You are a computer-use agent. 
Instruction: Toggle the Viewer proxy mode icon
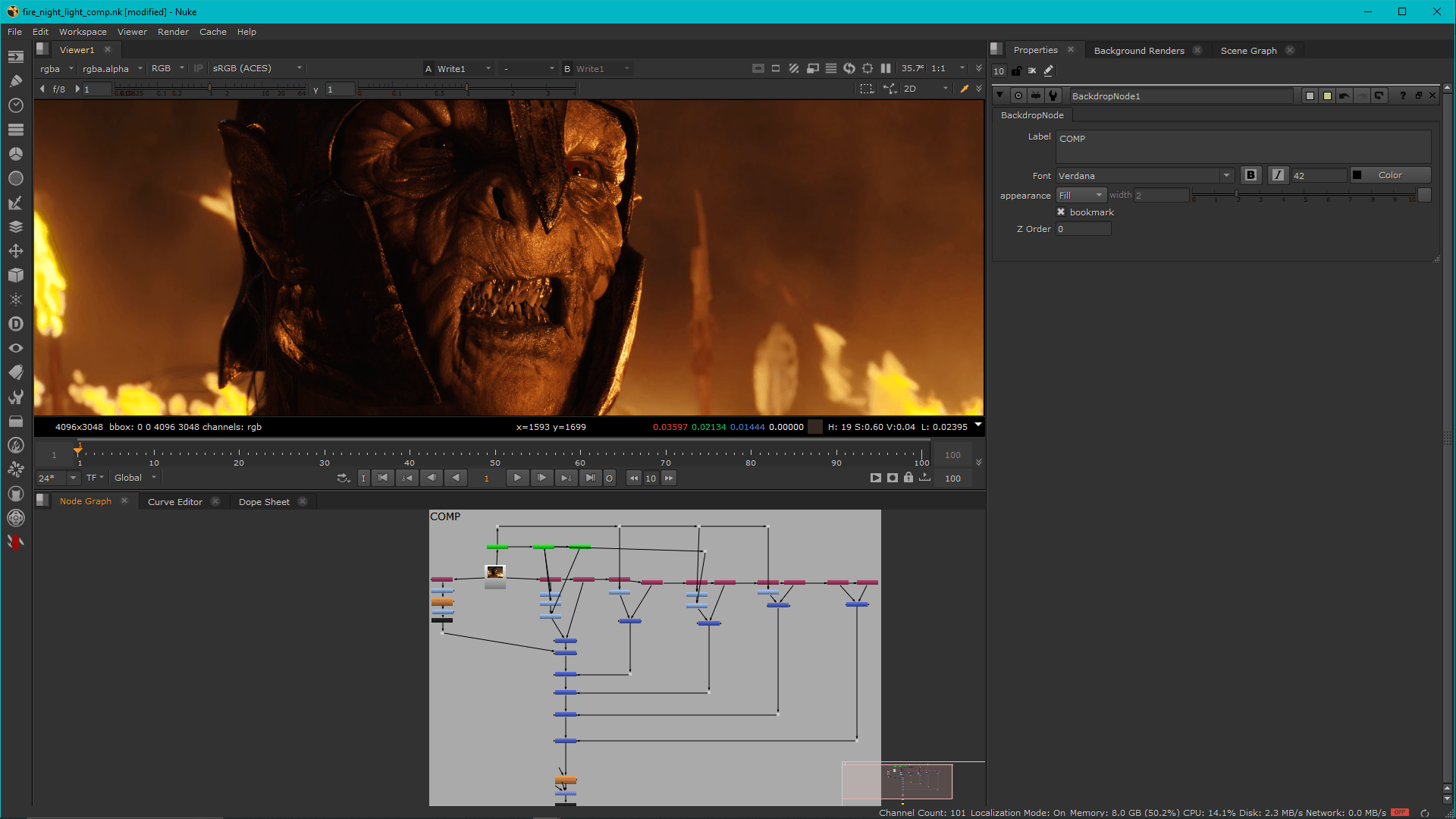point(813,68)
